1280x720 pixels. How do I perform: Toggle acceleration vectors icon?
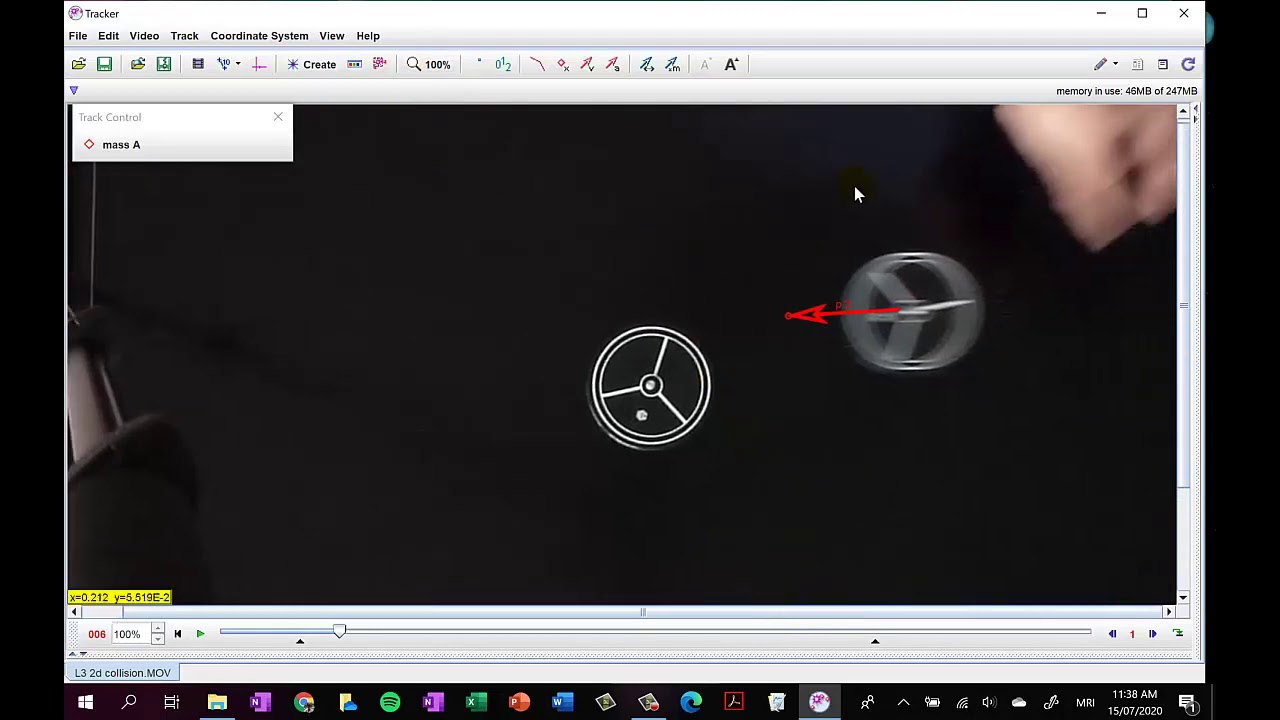pos(612,64)
